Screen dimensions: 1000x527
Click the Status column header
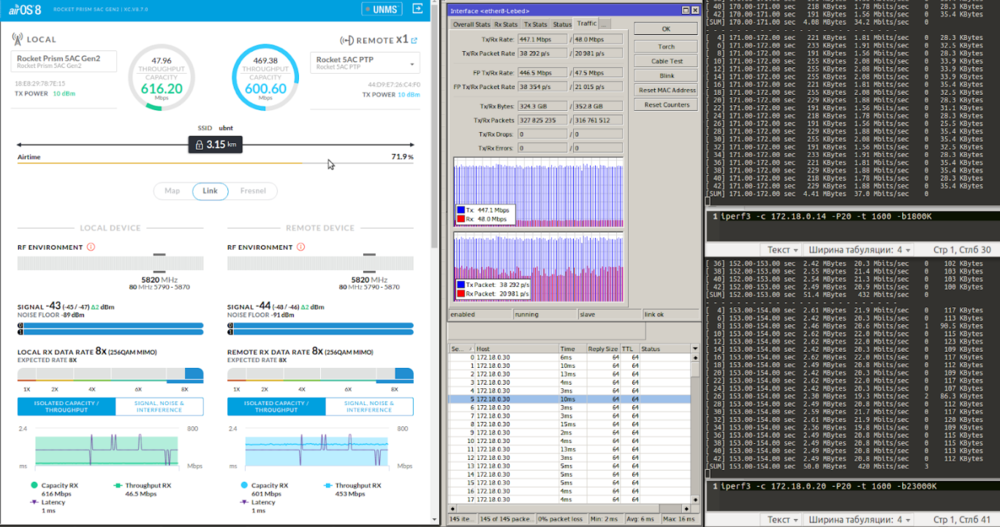coord(664,349)
